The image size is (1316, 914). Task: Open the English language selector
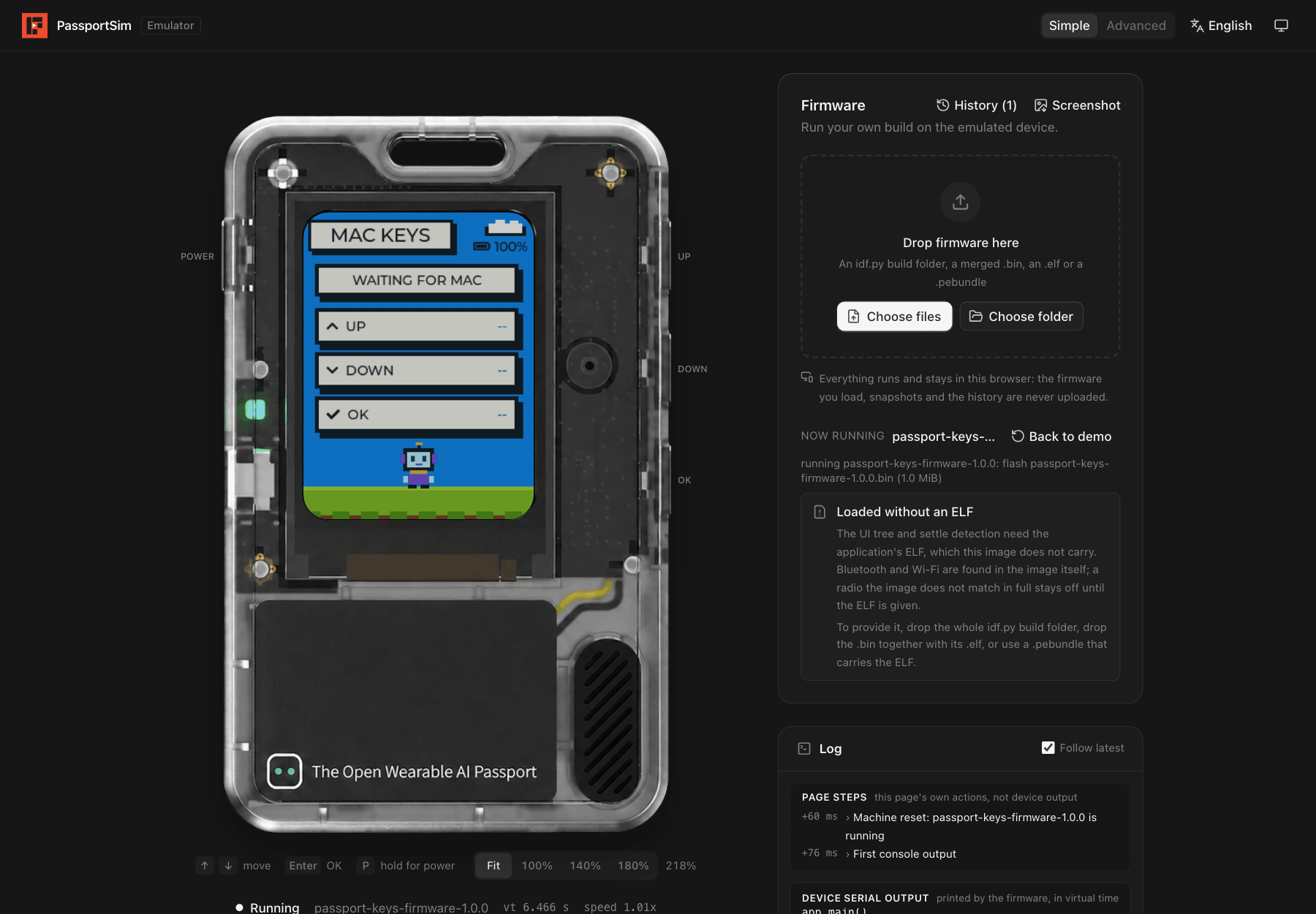pyautogui.click(x=1221, y=26)
